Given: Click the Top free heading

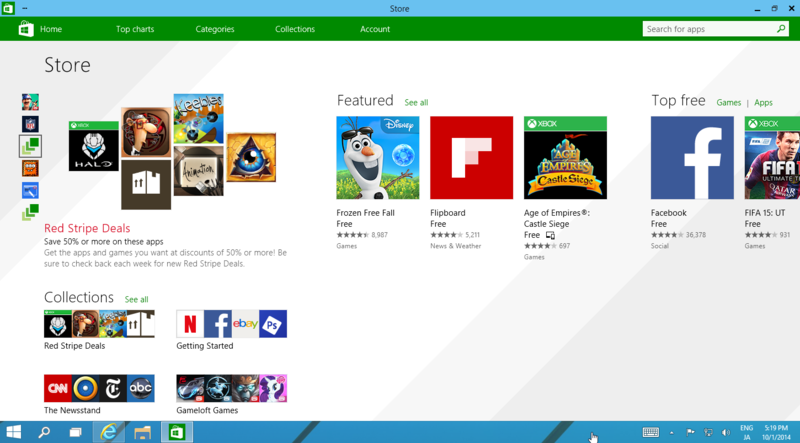Looking at the screenshot, I should 678,101.
